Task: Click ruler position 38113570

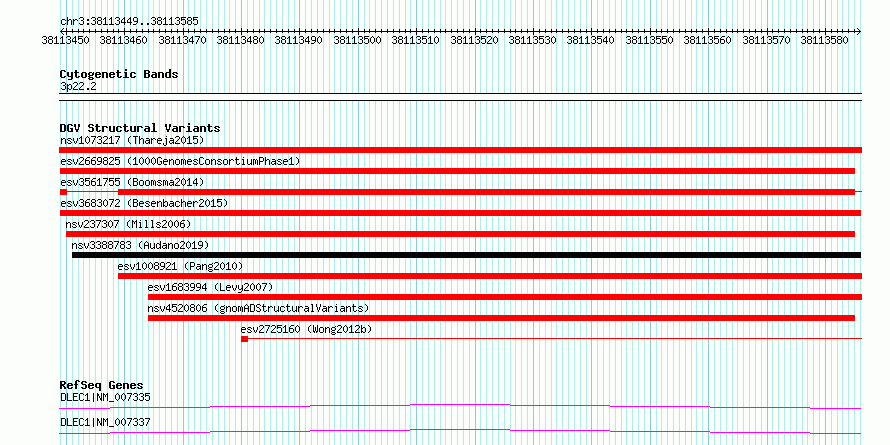Action: [x=767, y=40]
